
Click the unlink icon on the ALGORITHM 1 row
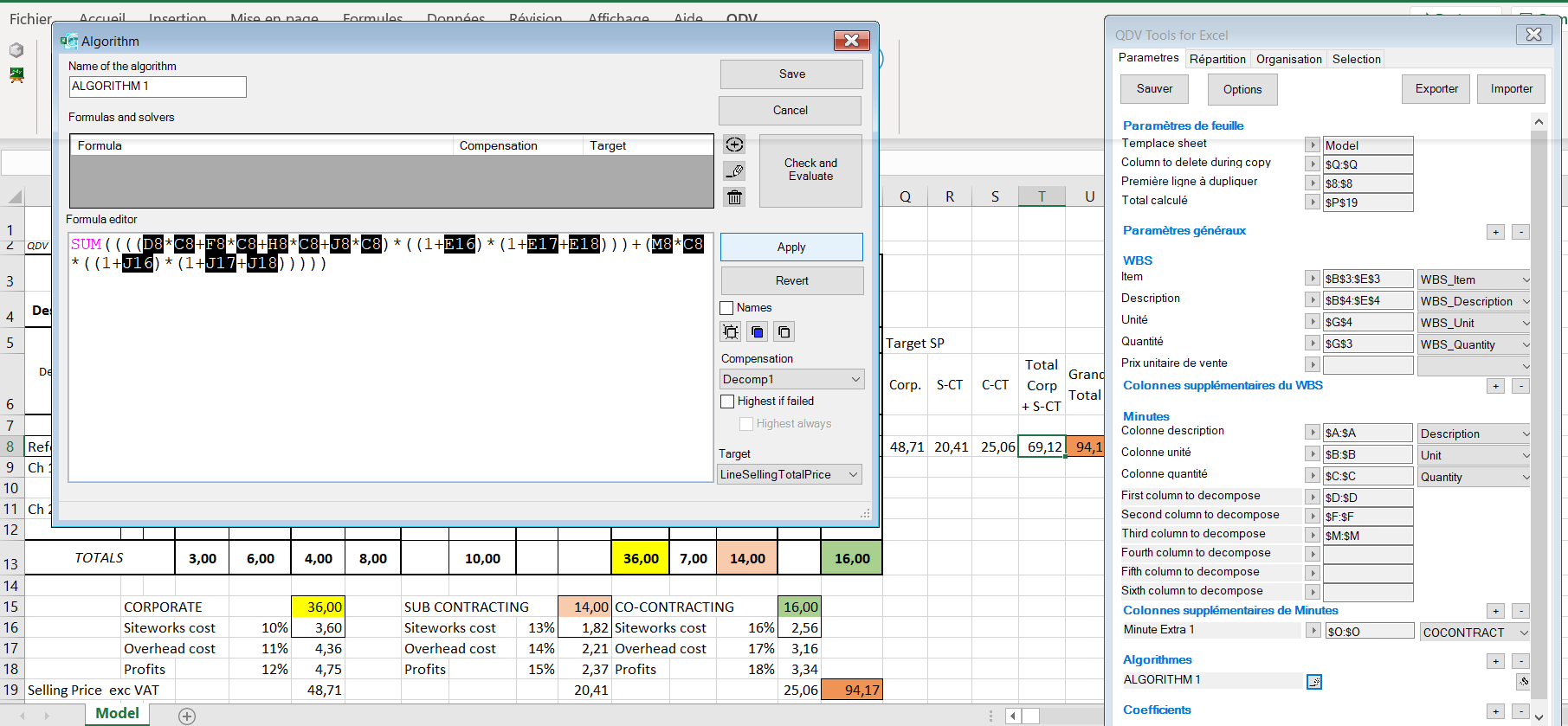click(1523, 681)
